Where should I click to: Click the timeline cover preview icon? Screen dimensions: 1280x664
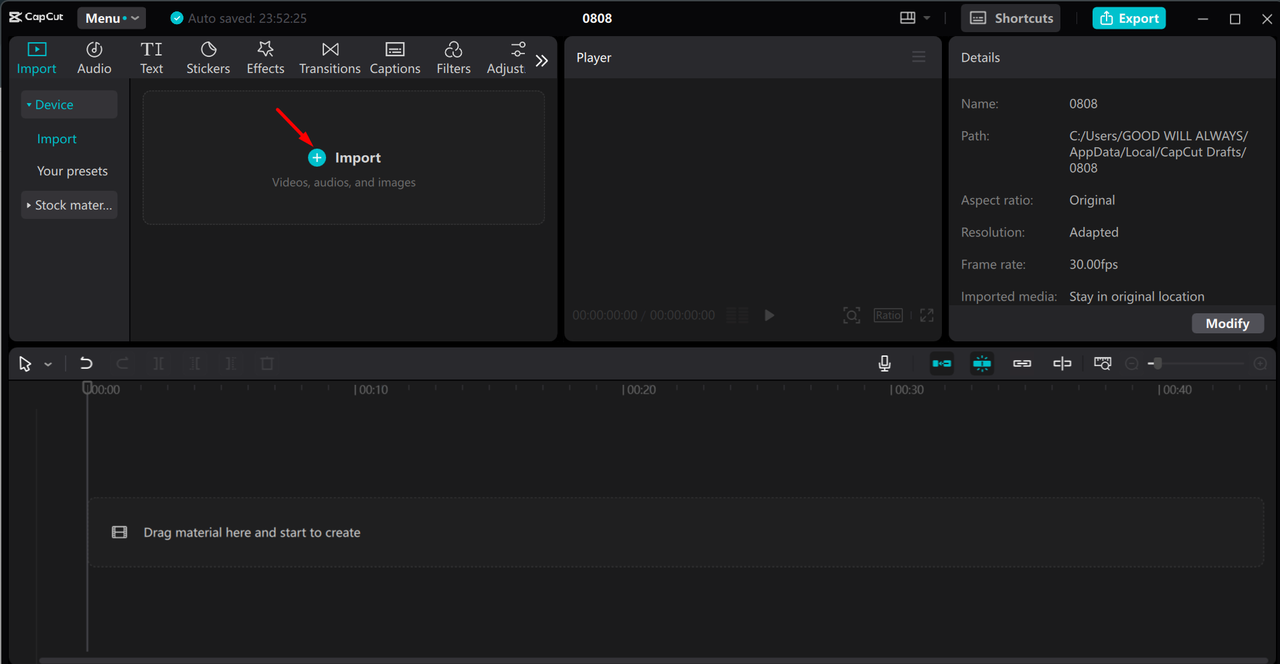(1103, 364)
